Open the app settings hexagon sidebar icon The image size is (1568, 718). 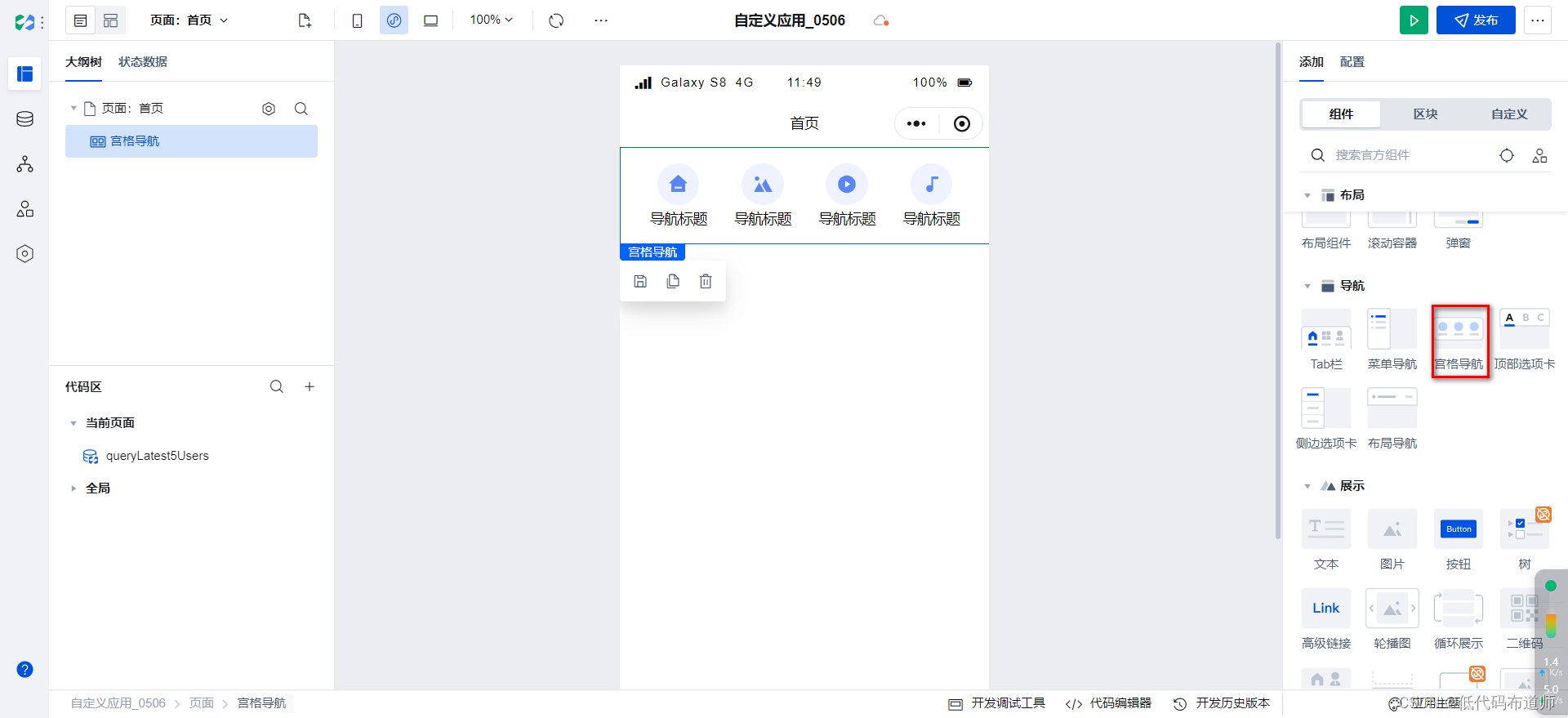click(24, 253)
